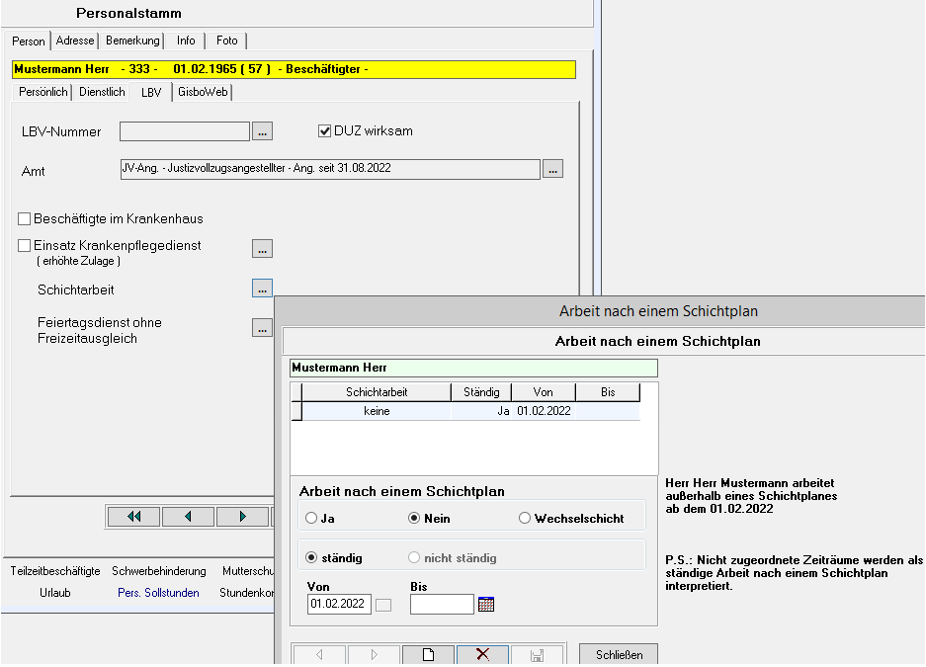Select the ständig radio button
926x667 pixels.
pyautogui.click(x=311, y=558)
